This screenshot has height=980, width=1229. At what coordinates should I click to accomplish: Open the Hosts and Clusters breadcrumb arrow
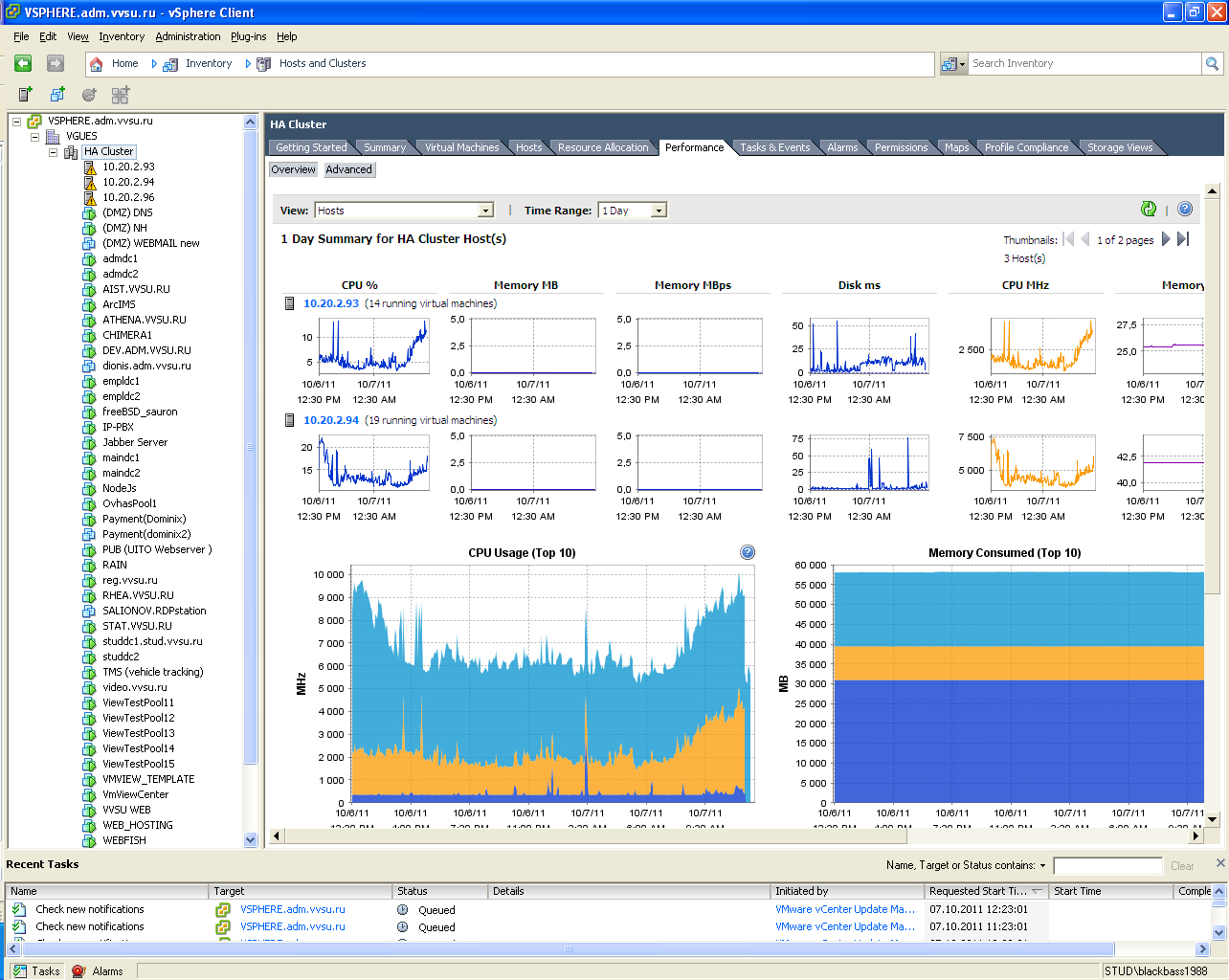[248, 64]
